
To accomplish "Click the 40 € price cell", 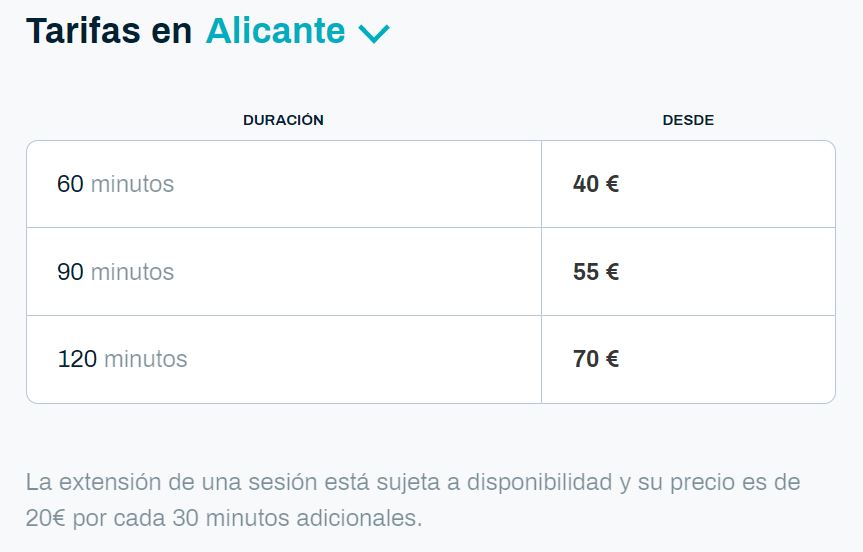I will [x=596, y=184].
